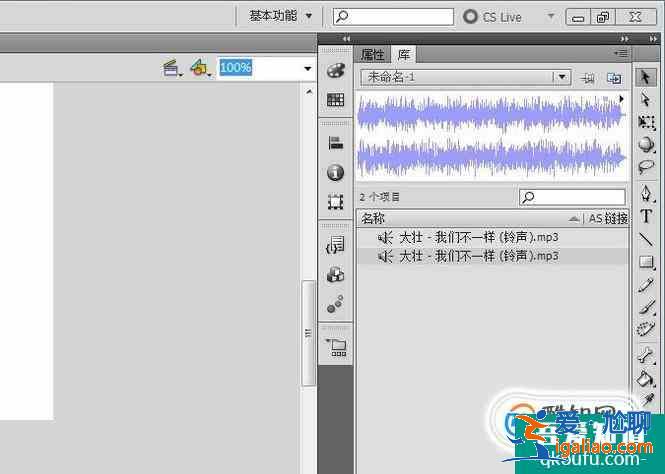The height and width of the screenshot is (474, 665).
Task: Toggle sort order arrow in the name column
Action: [x=573, y=219]
